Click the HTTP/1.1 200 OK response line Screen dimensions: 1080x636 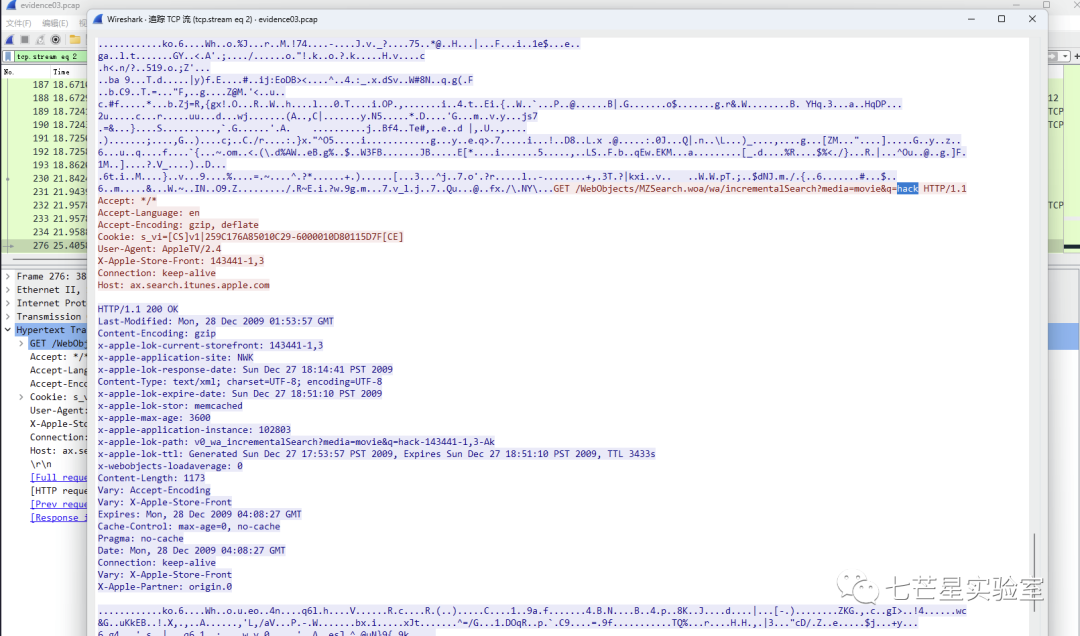[x=138, y=309]
